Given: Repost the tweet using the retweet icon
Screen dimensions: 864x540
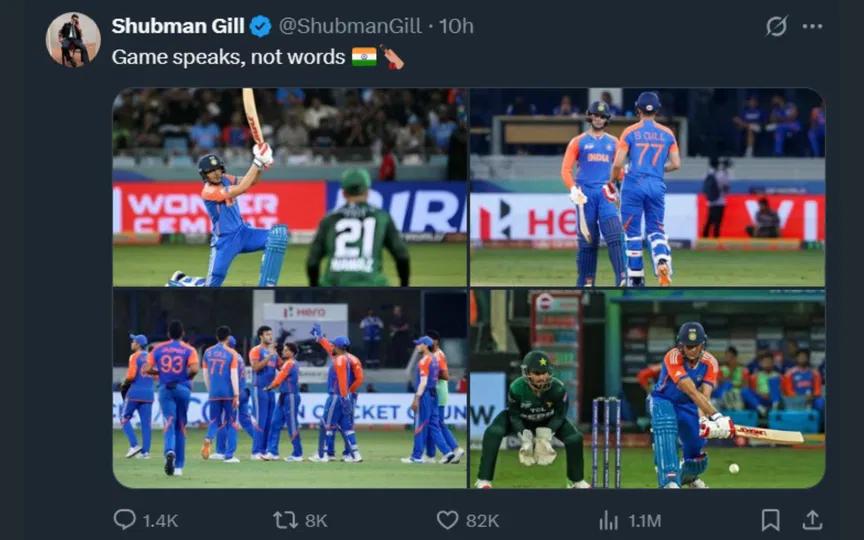Looking at the screenshot, I should point(286,520).
